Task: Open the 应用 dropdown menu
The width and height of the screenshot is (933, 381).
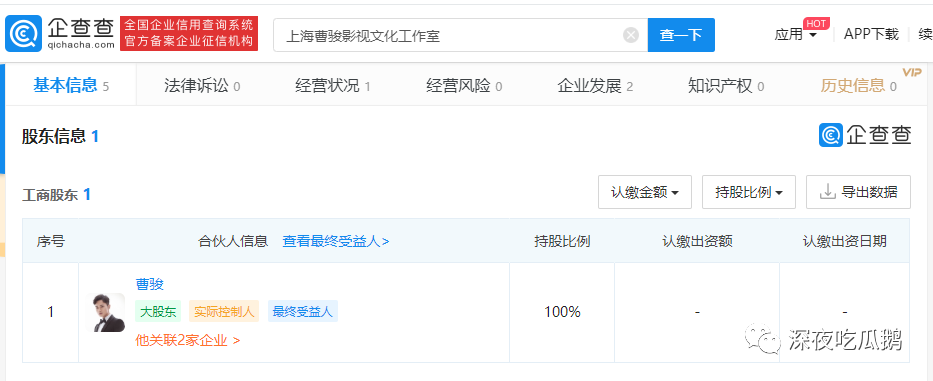Action: [795, 35]
